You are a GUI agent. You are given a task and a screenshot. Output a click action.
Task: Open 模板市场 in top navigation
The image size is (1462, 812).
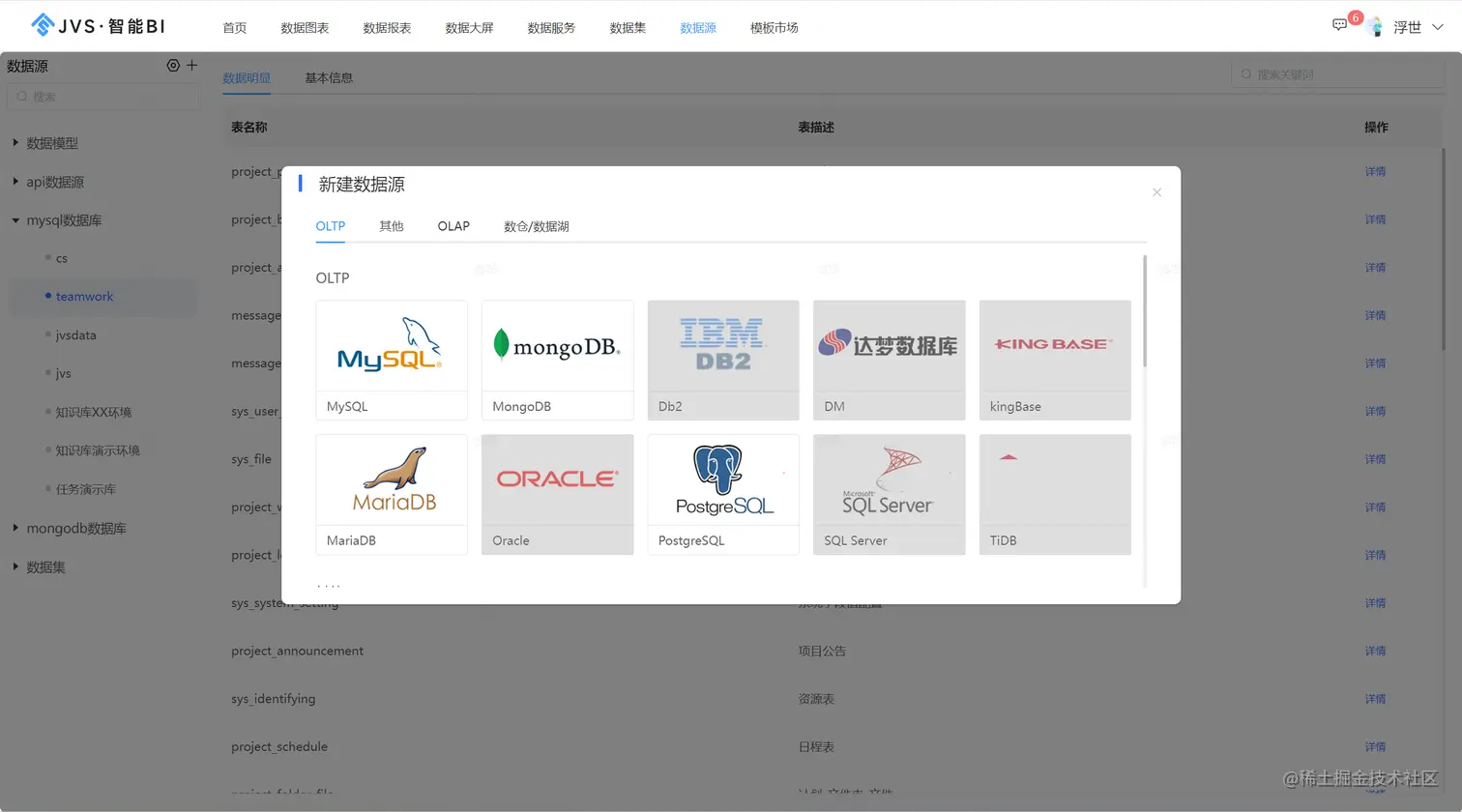click(x=775, y=28)
